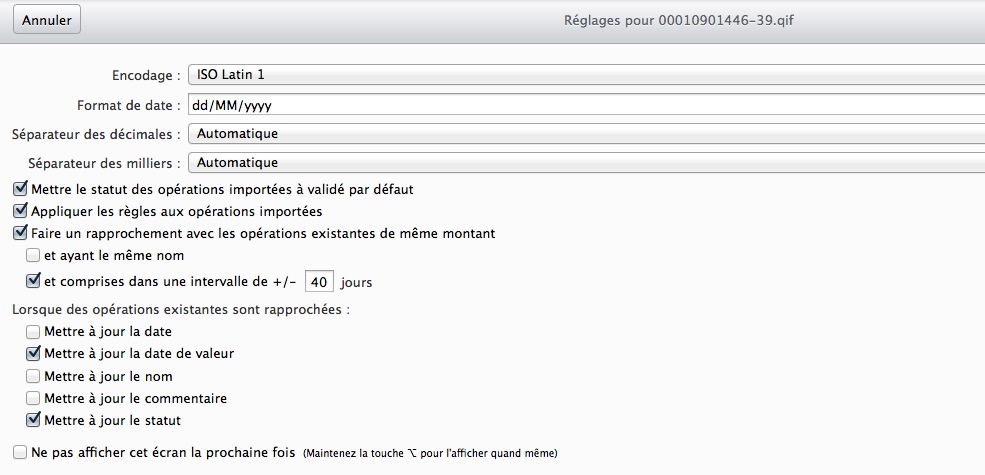Image resolution: width=985 pixels, height=475 pixels.
Task: Toggle 'Faire un rapprochement avec les opérations existantes'
Action: click(20, 234)
